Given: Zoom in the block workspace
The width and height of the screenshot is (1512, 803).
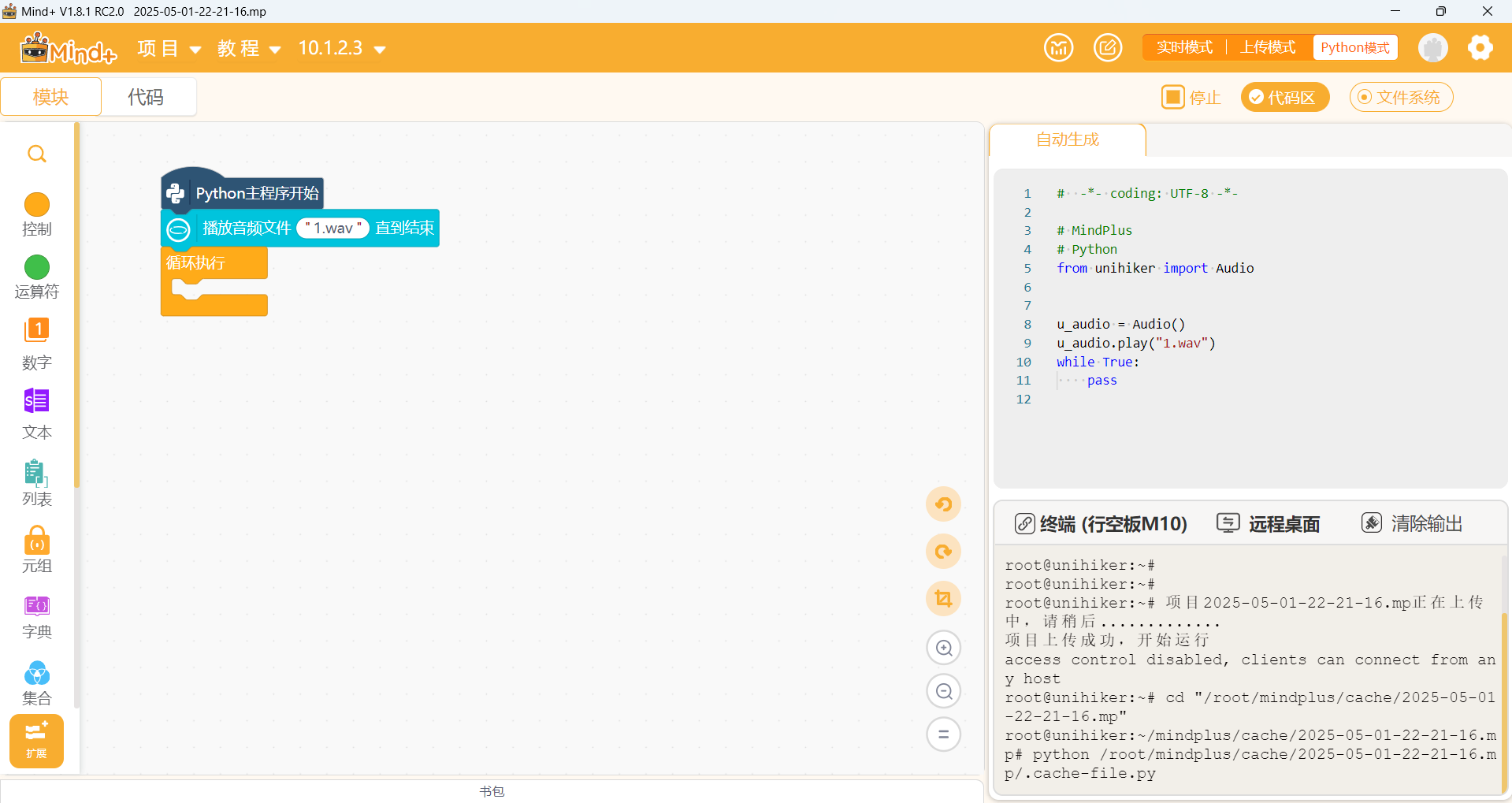Looking at the screenshot, I should (x=944, y=649).
